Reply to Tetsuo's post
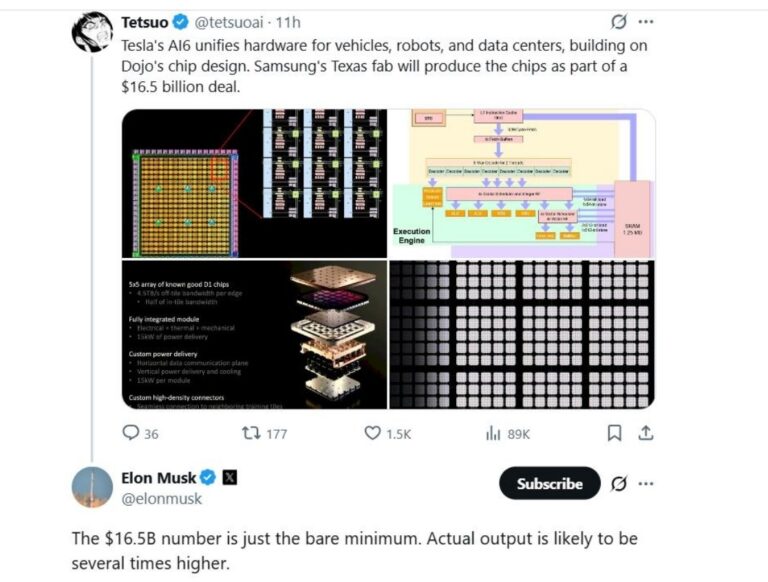Image resolution: width=768 pixels, height=582 pixels. (131, 433)
